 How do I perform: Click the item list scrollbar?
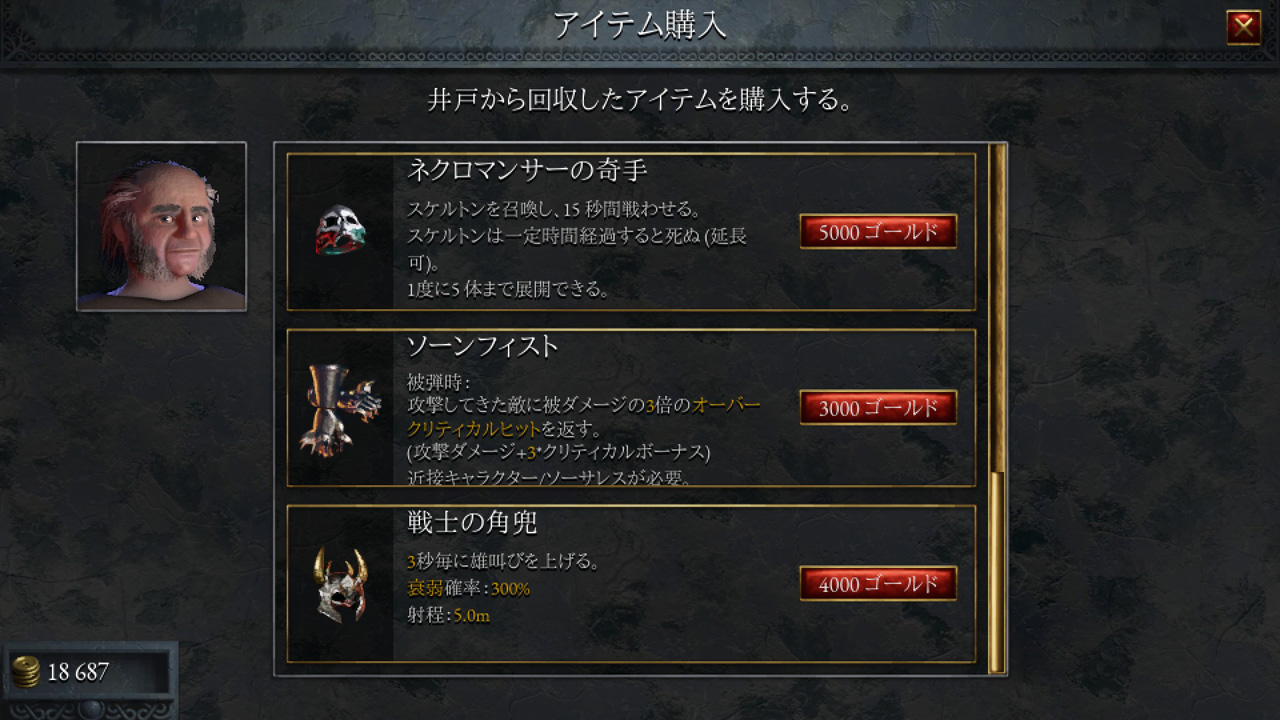coord(996,408)
